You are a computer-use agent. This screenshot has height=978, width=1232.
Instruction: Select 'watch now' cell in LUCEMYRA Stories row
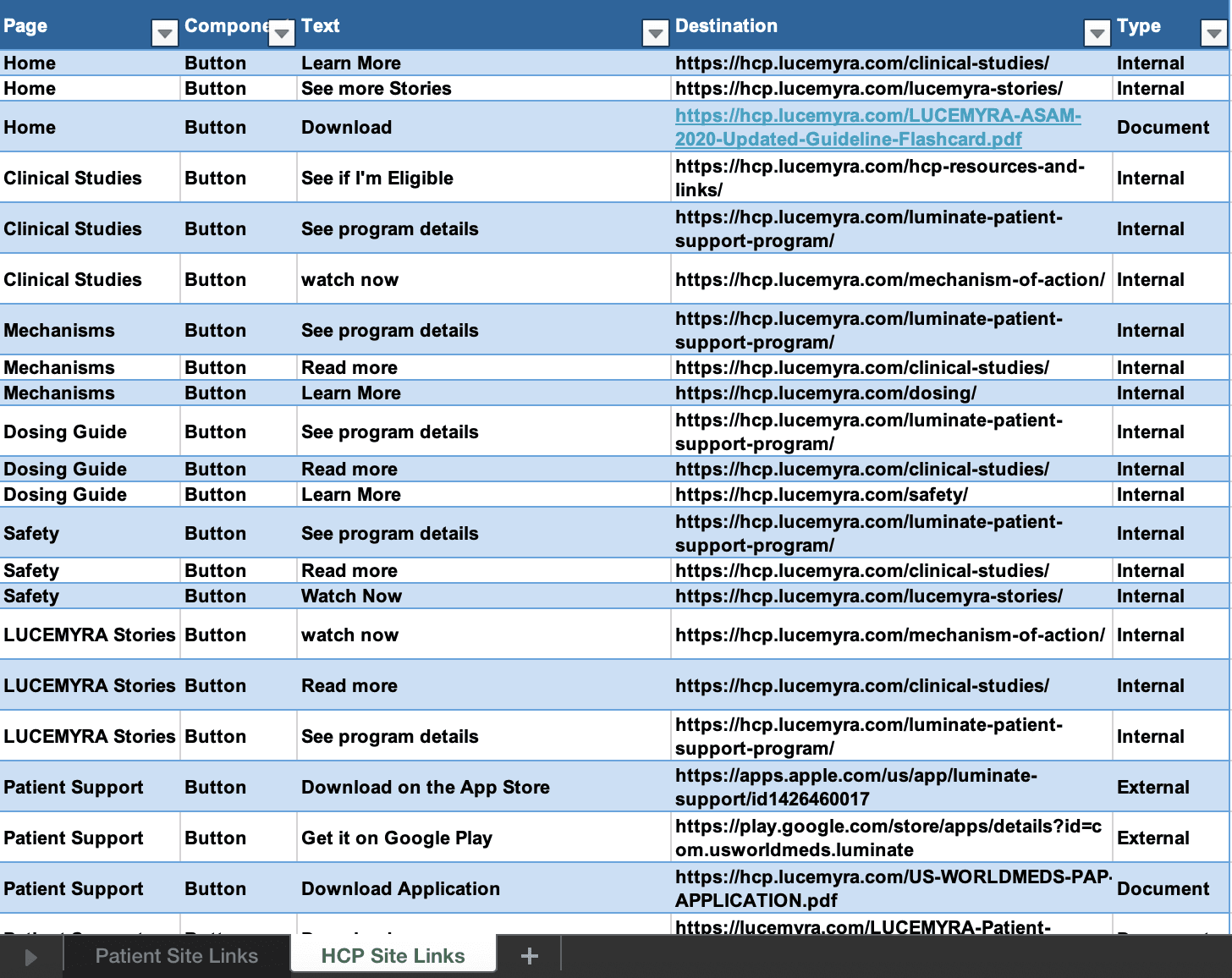click(x=484, y=635)
